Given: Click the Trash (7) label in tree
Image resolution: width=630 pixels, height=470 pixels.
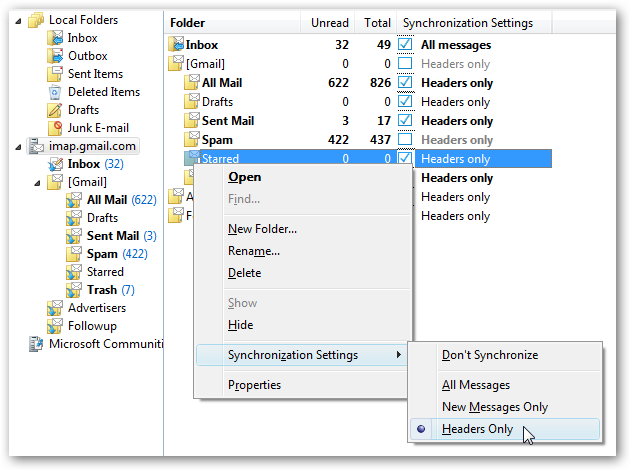Looking at the screenshot, I should (x=111, y=290).
